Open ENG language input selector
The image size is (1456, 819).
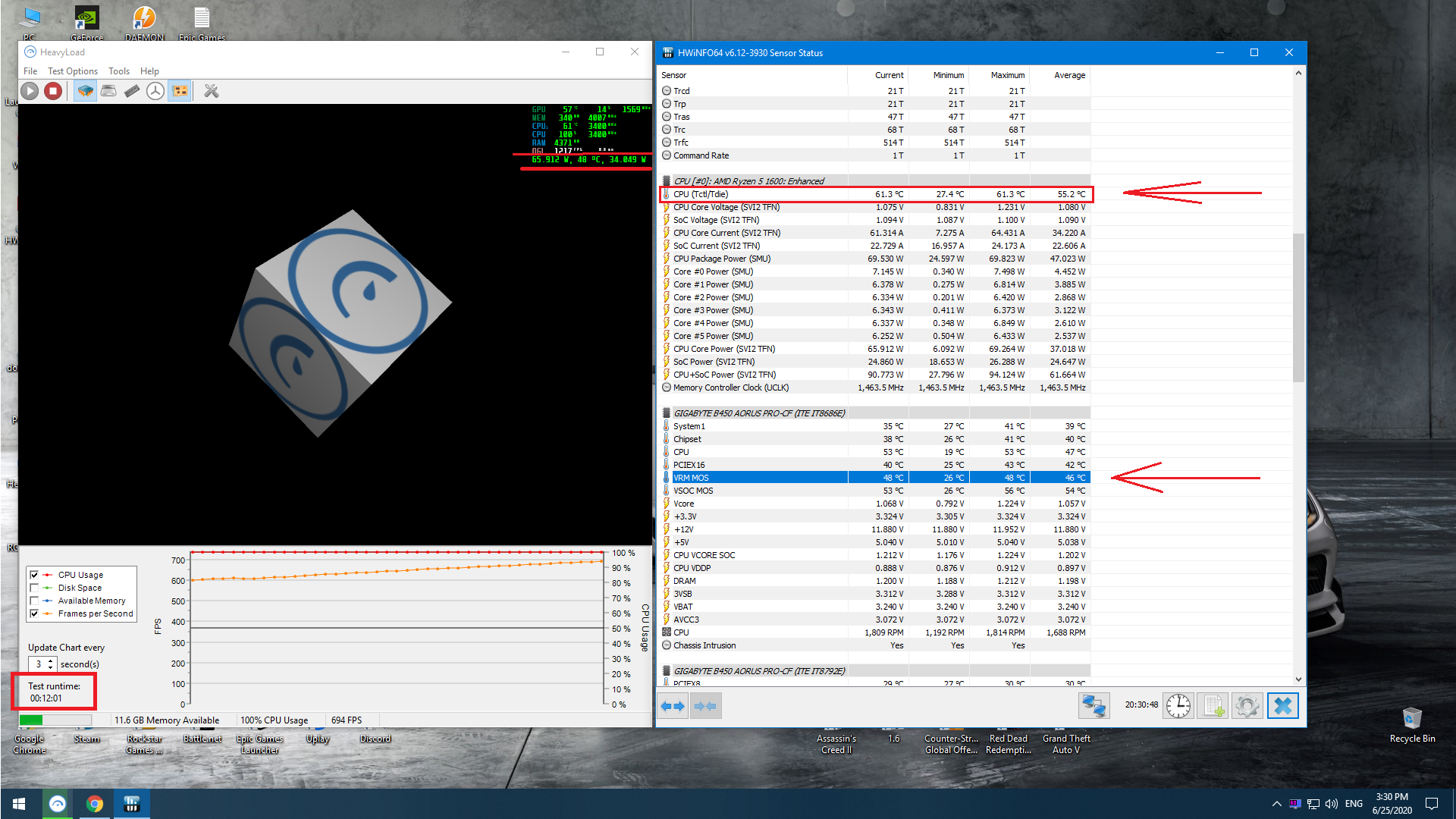click(1354, 804)
